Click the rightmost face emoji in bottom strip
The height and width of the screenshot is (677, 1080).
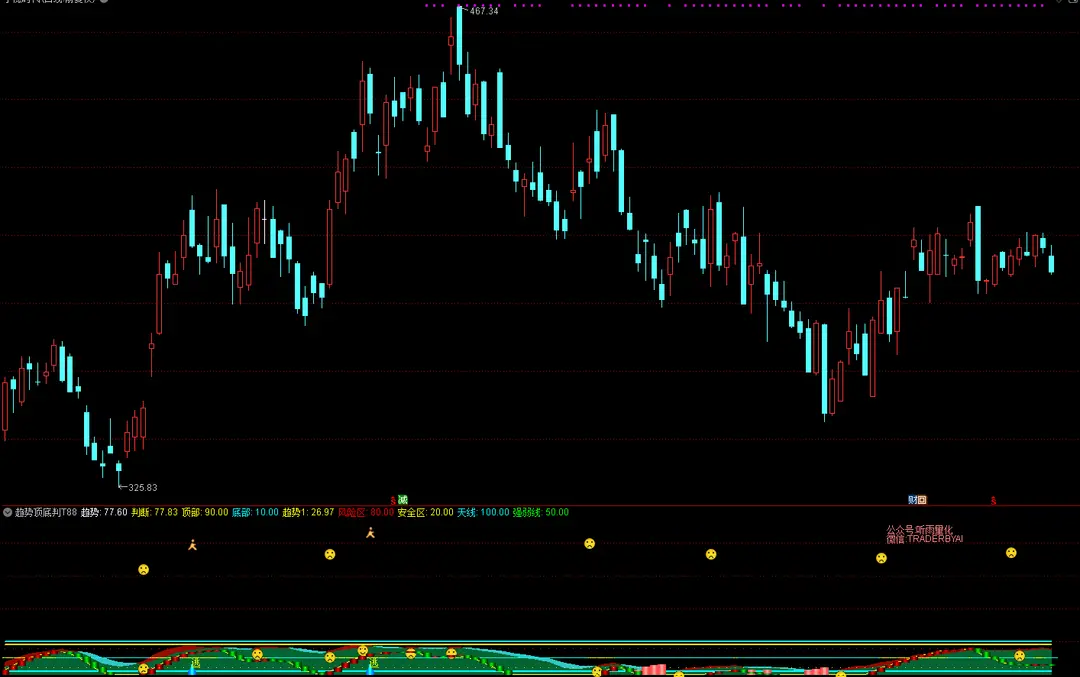(x=1019, y=656)
